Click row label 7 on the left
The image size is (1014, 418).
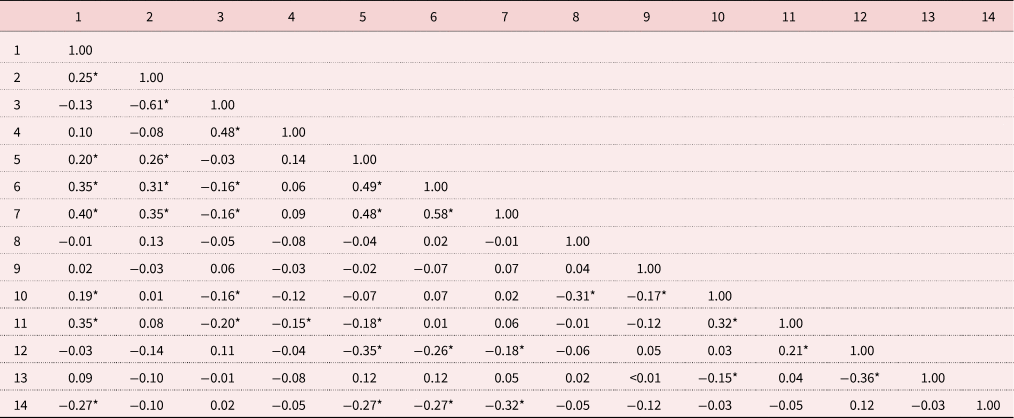point(17,214)
